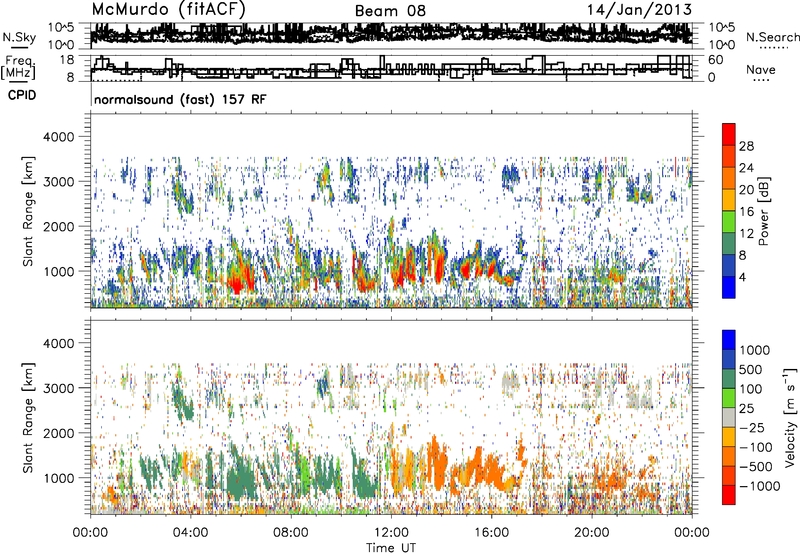Click the 60 tick right of frequency panel
The image size is (800, 554).
click(x=715, y=60)
